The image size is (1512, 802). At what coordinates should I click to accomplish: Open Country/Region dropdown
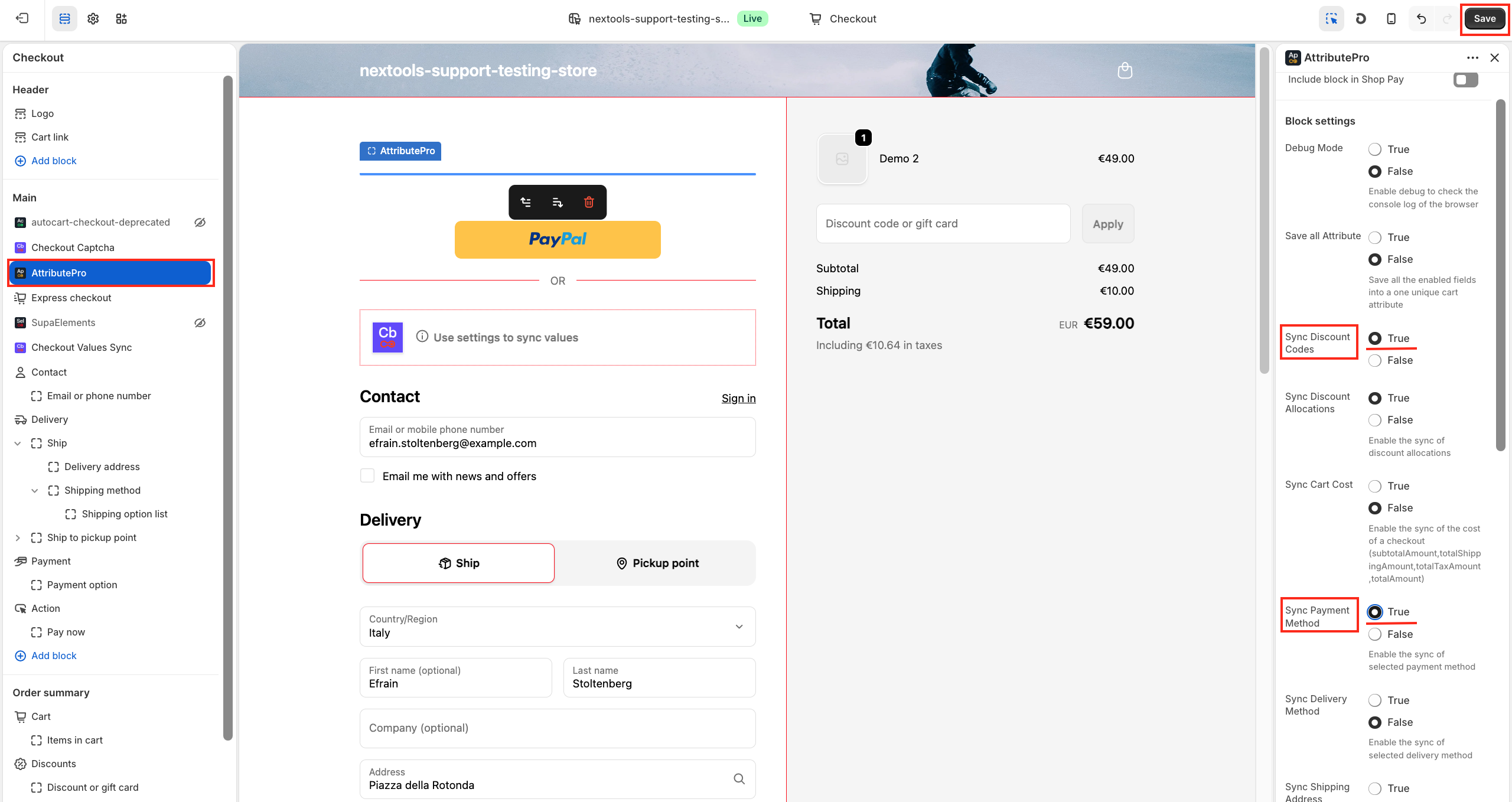[557, 627]
